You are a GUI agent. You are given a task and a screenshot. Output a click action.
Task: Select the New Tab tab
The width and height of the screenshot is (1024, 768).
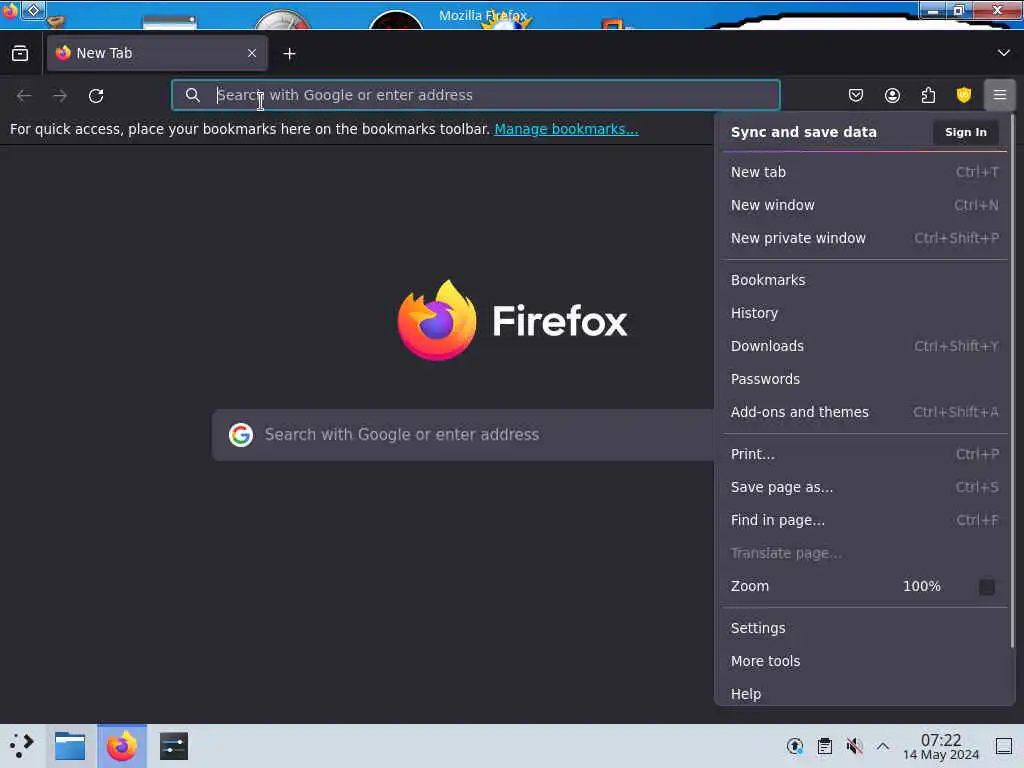[x=157, y=53]
